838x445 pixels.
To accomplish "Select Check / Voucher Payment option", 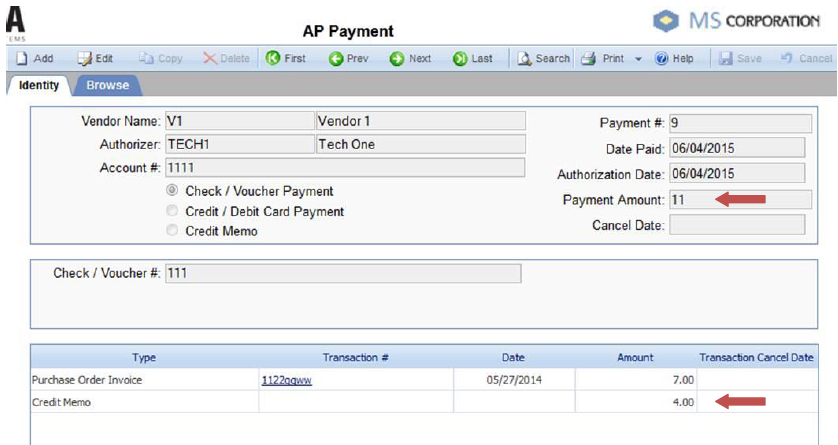I will [173, 191].
